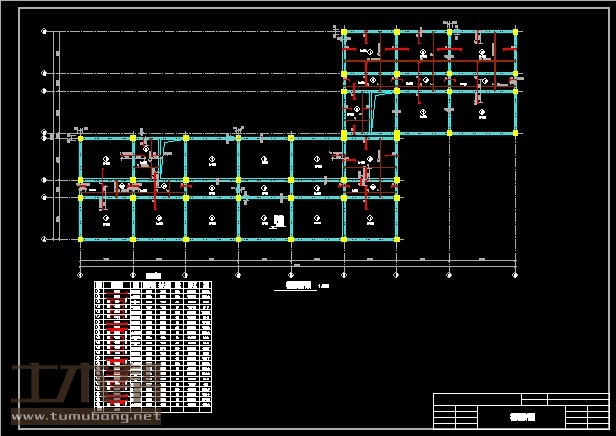Click the slab schedule table header row
This screenshot has width=616, height=436.
click(x=152, y=285)
